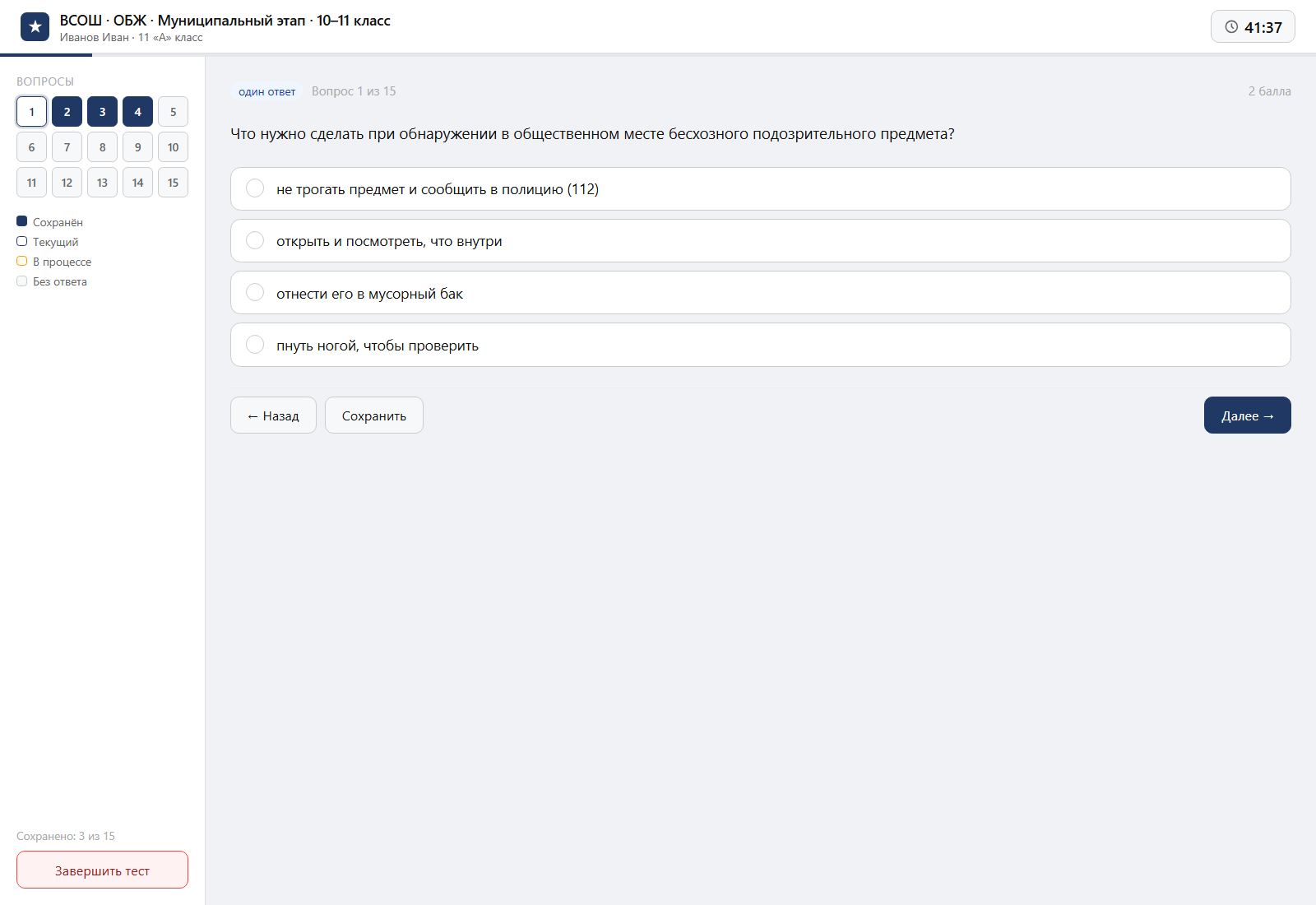Select question 7 in the grid
The width and height of the screenshot is (1316, 905).
coord(67,147)
